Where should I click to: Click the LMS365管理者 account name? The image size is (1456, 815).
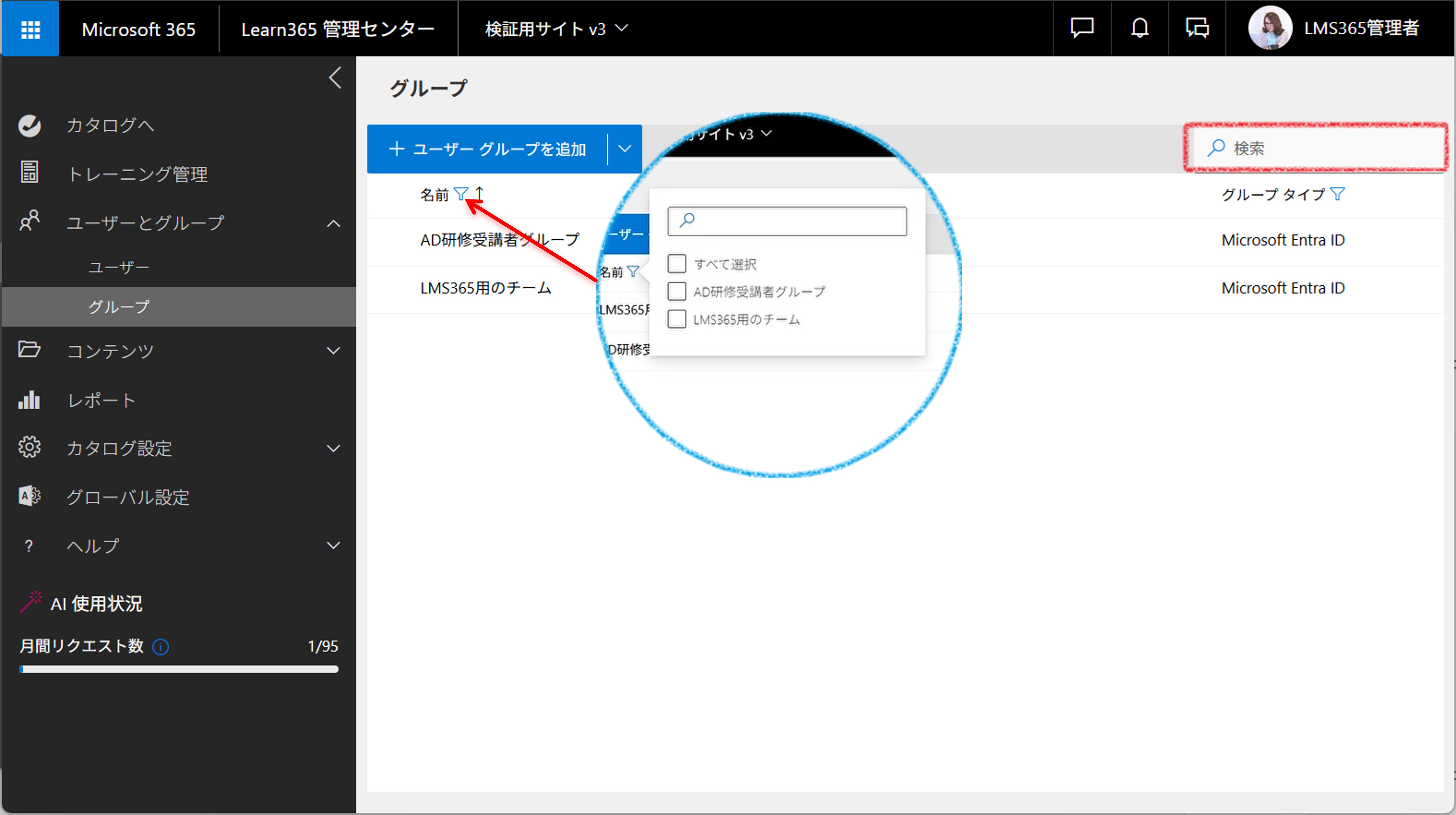pyautogui.click(x=1362, y=28)
